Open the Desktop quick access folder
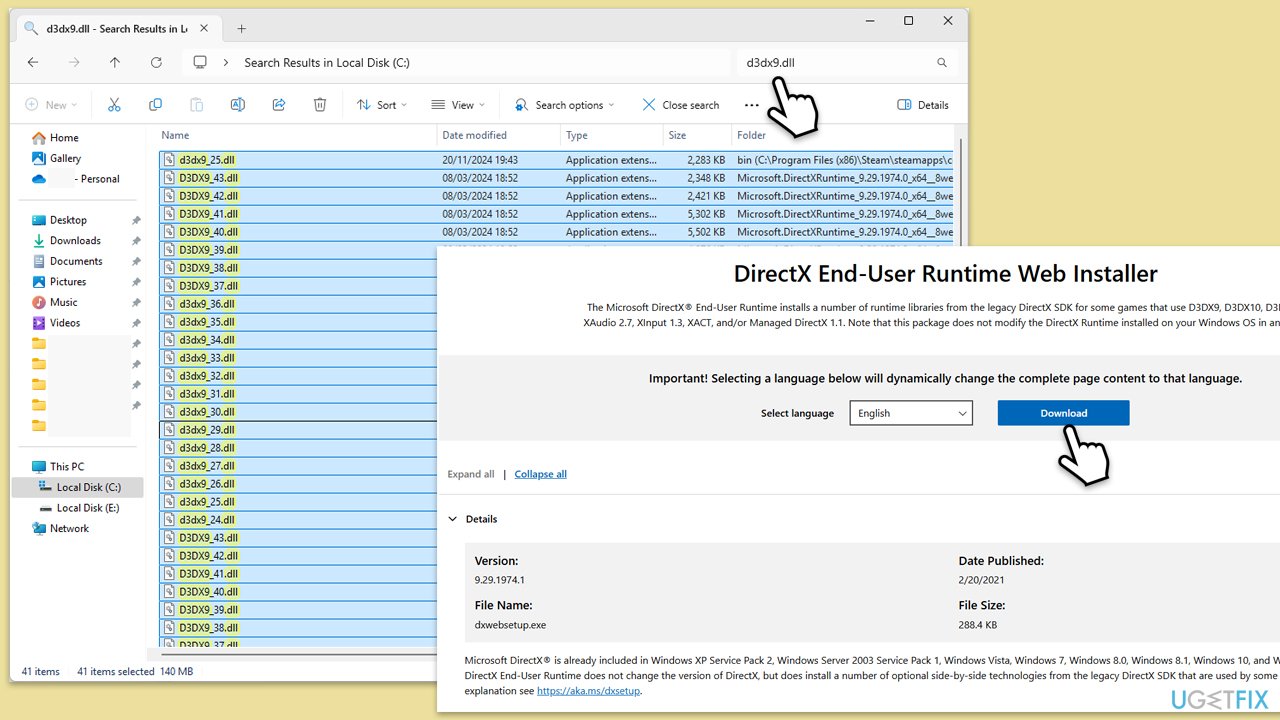Image resolution: width=1280 pixels, height=720 pixels. click(68, 220)
